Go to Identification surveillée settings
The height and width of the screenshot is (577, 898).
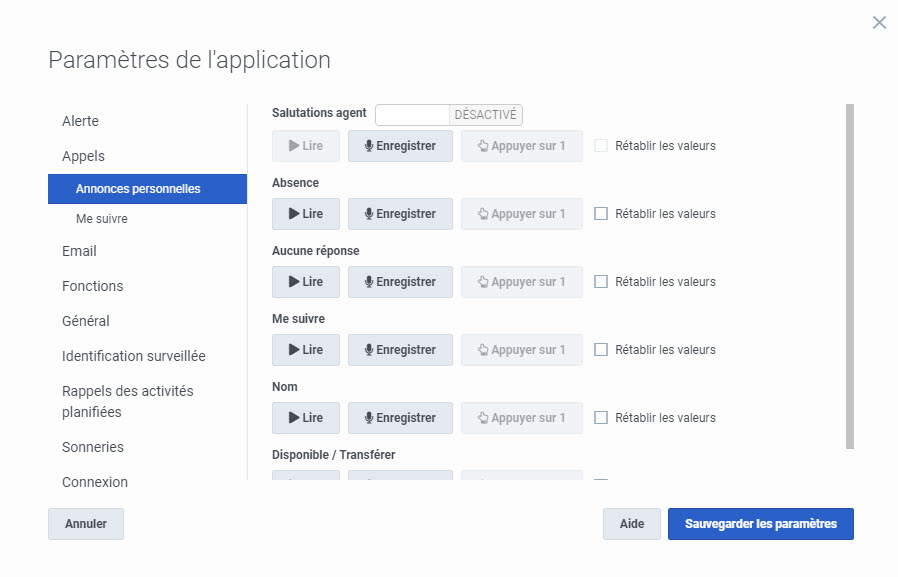click(134, 356)
